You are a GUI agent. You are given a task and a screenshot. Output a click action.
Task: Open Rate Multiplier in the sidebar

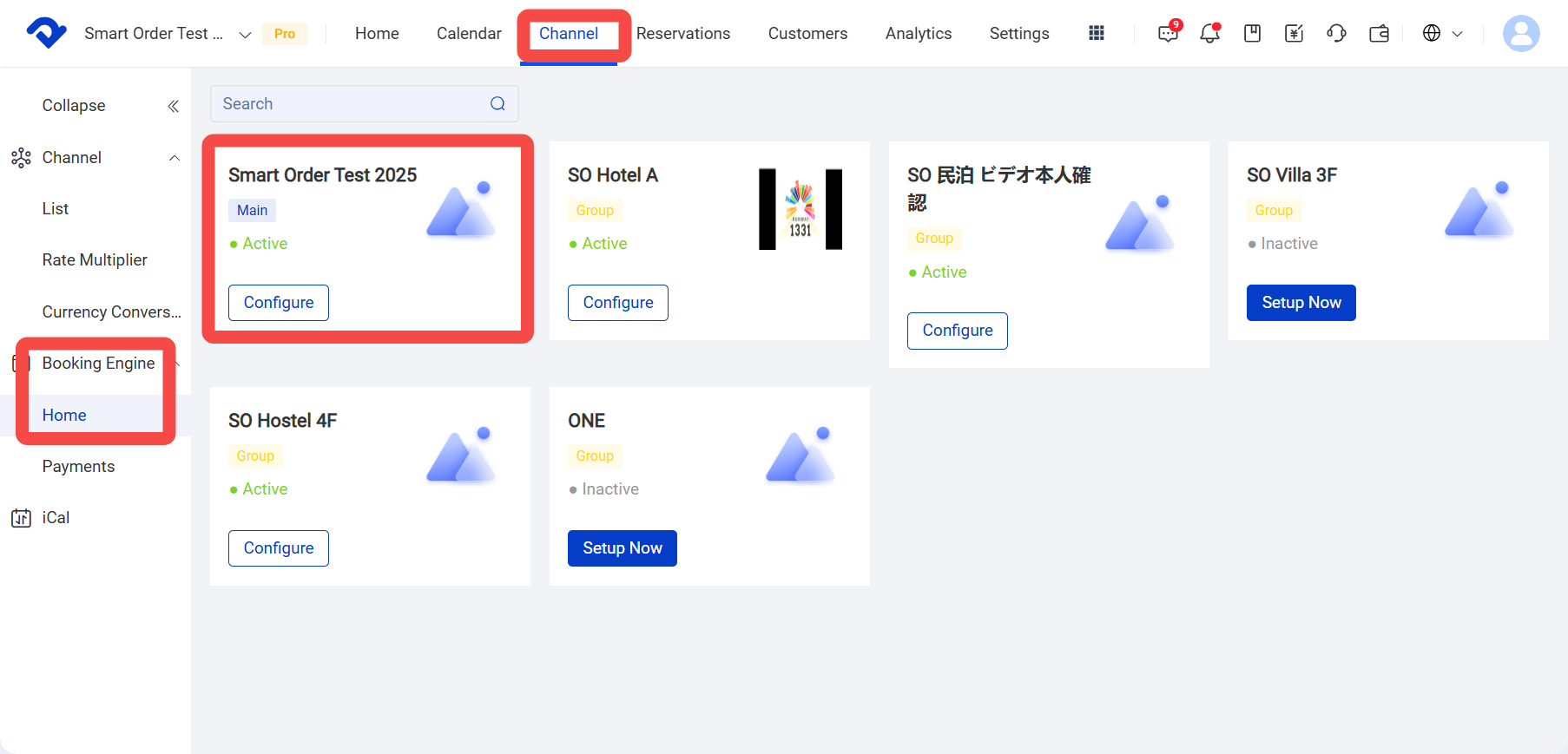(95, 260)
